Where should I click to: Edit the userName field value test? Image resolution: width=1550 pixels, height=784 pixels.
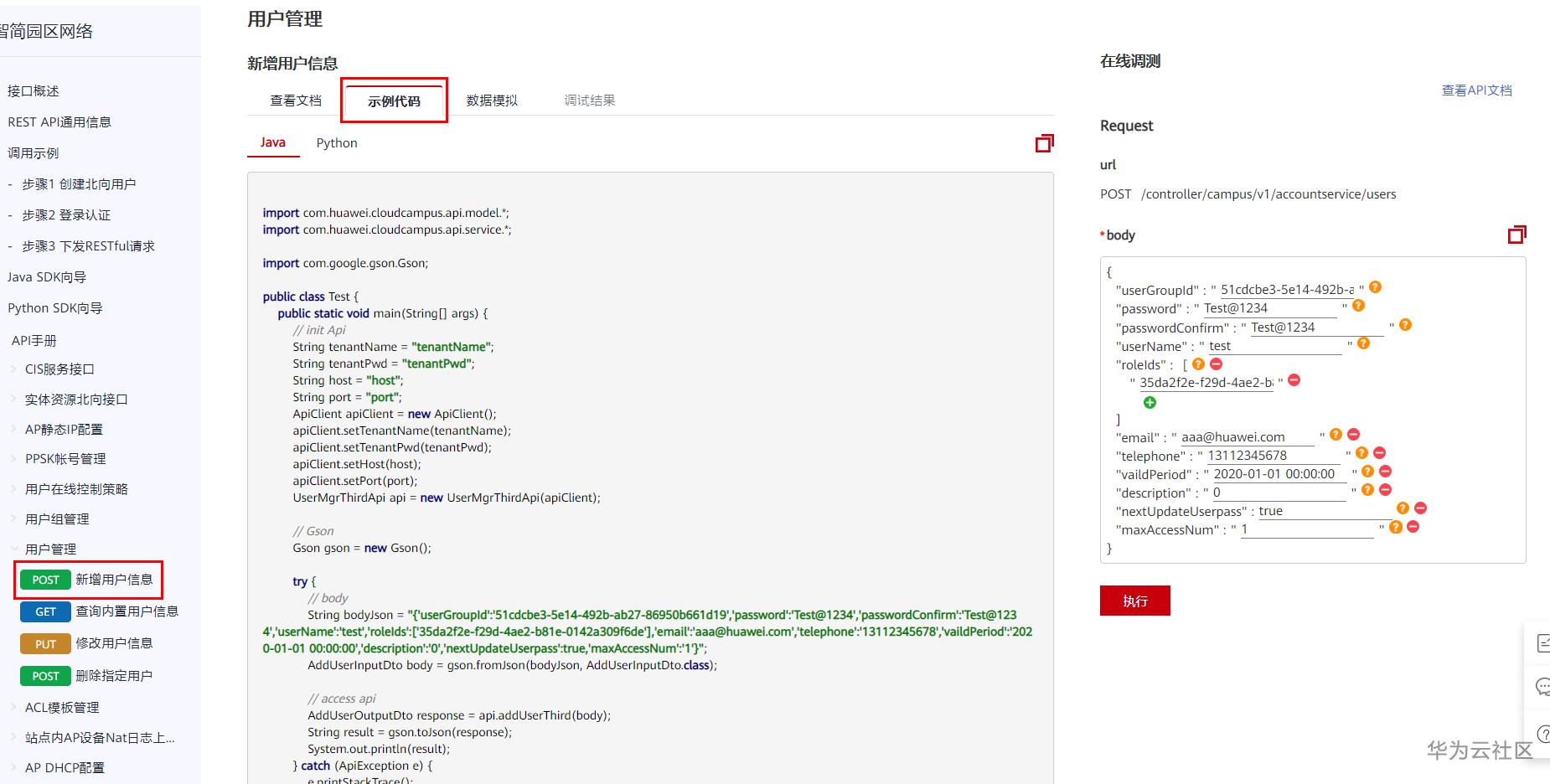click(x=1275, y=346)
